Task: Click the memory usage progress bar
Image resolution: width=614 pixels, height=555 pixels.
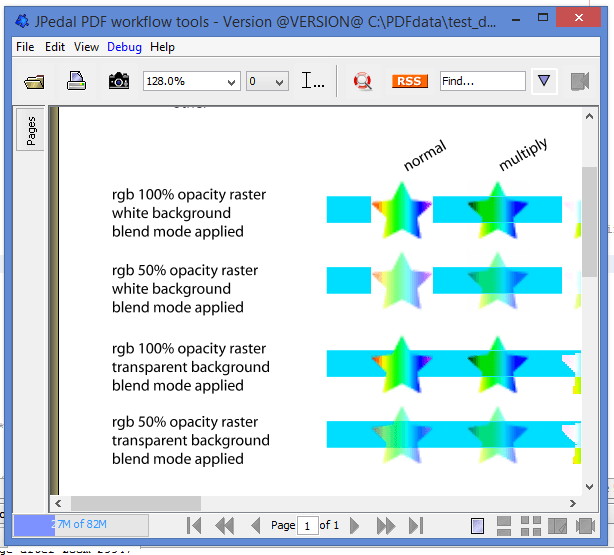Action: (80, 524)
